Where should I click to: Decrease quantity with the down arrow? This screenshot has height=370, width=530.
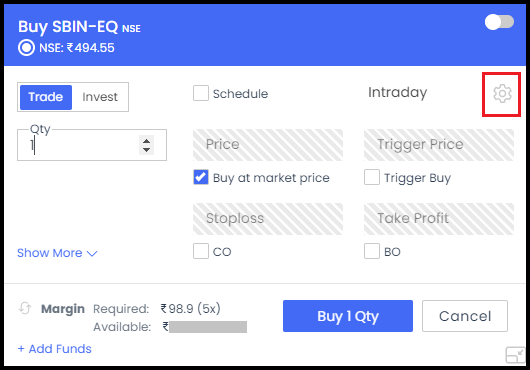click(x=146, y=150)
